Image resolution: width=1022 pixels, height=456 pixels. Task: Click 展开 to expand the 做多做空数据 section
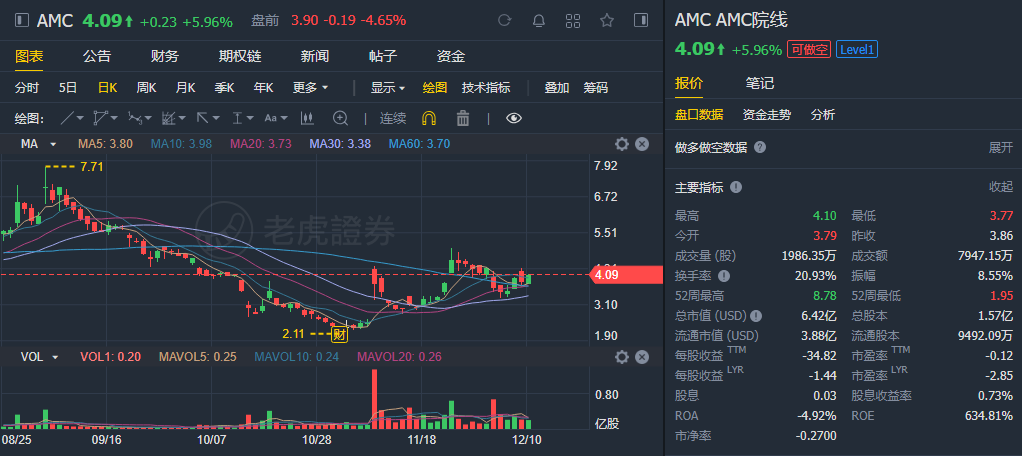pyautogui.click(x=1000, y=147)
